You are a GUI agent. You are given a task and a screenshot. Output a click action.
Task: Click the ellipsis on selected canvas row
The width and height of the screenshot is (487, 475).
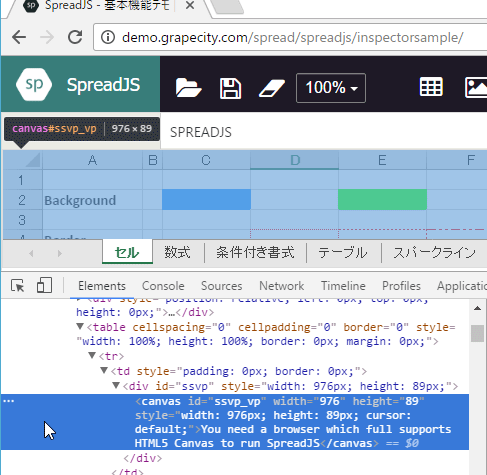9,401
